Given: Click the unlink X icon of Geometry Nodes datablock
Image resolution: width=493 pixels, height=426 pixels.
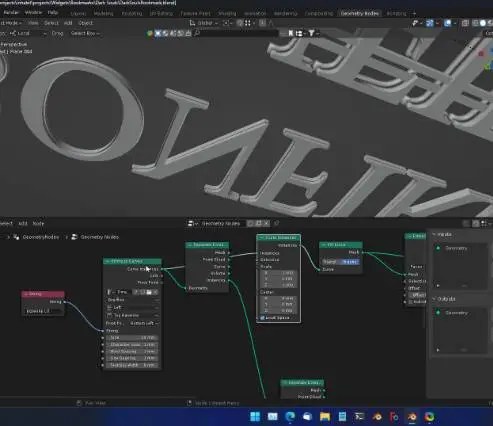Looking at the screenshot, I should pos(266,223).
